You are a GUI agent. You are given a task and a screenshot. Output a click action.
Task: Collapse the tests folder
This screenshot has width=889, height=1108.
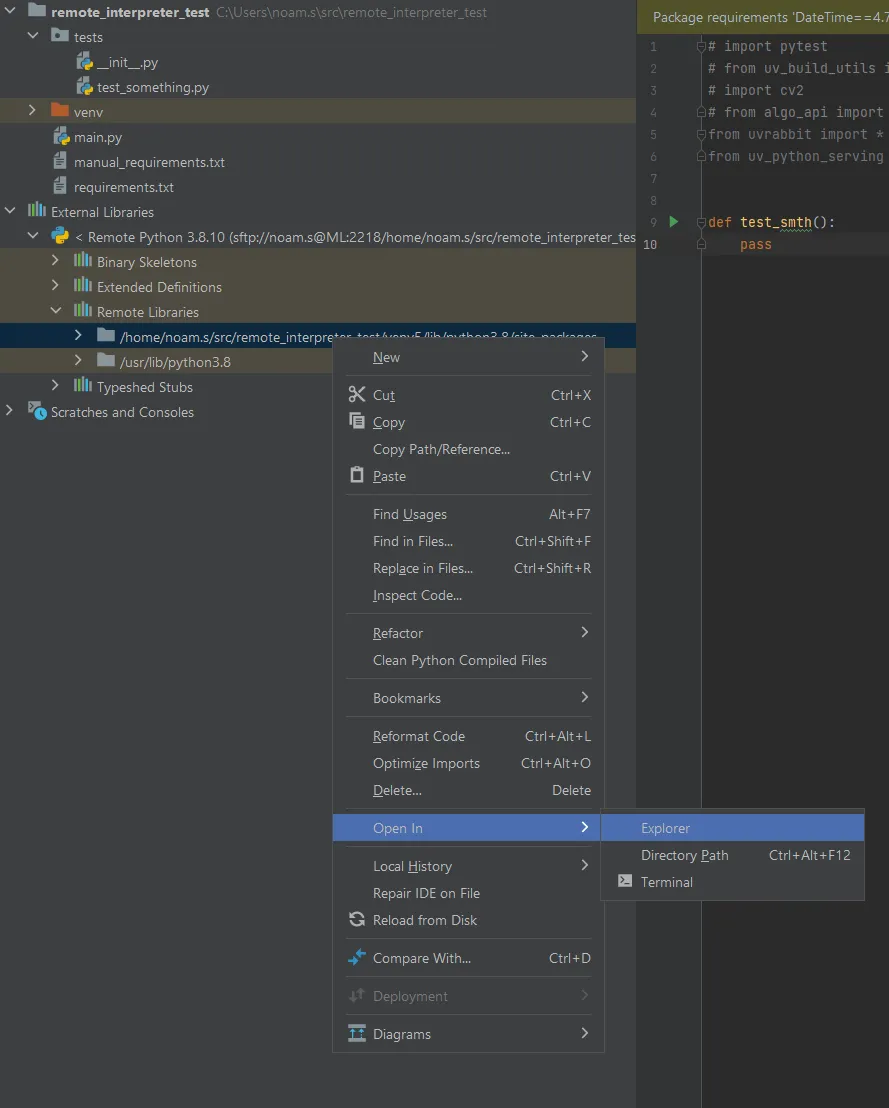click(33, 35)
